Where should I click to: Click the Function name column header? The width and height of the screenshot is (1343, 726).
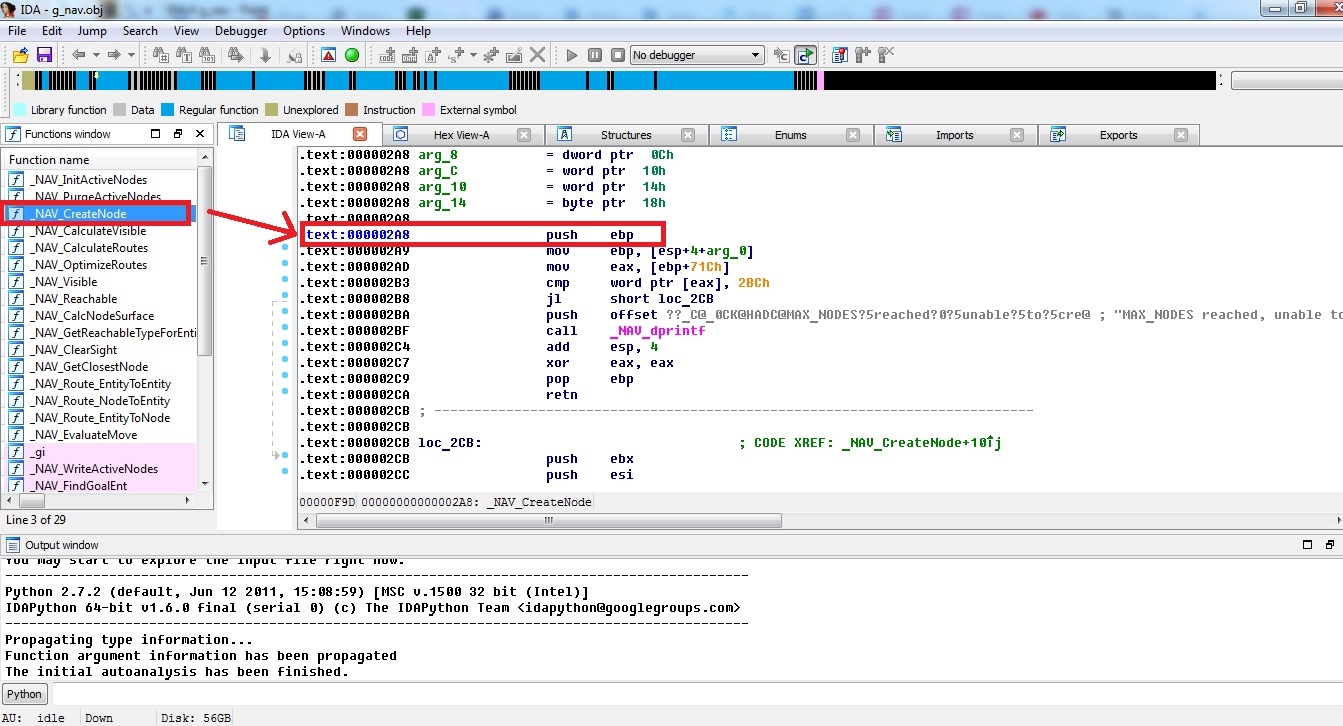pos(100,160)
